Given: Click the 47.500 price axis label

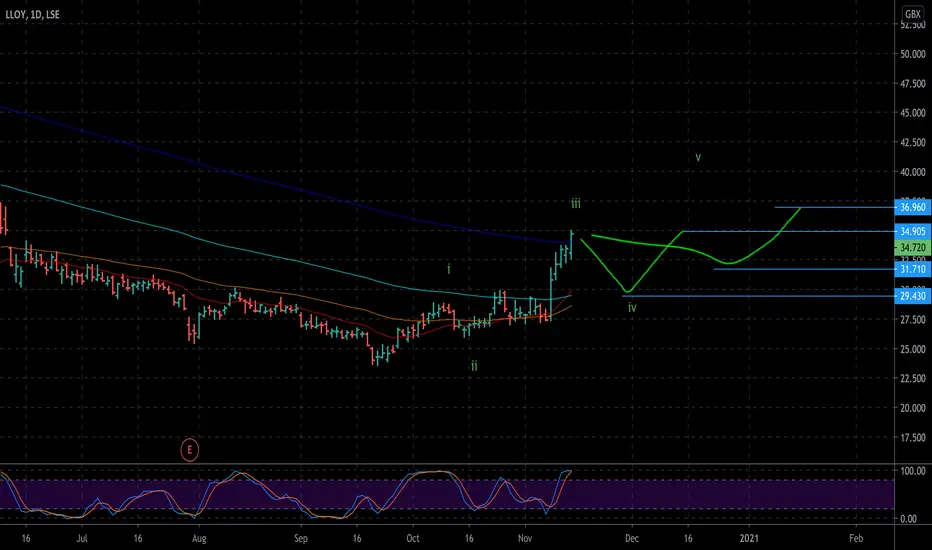Looking at the screenshot, I should click(913, 84).
